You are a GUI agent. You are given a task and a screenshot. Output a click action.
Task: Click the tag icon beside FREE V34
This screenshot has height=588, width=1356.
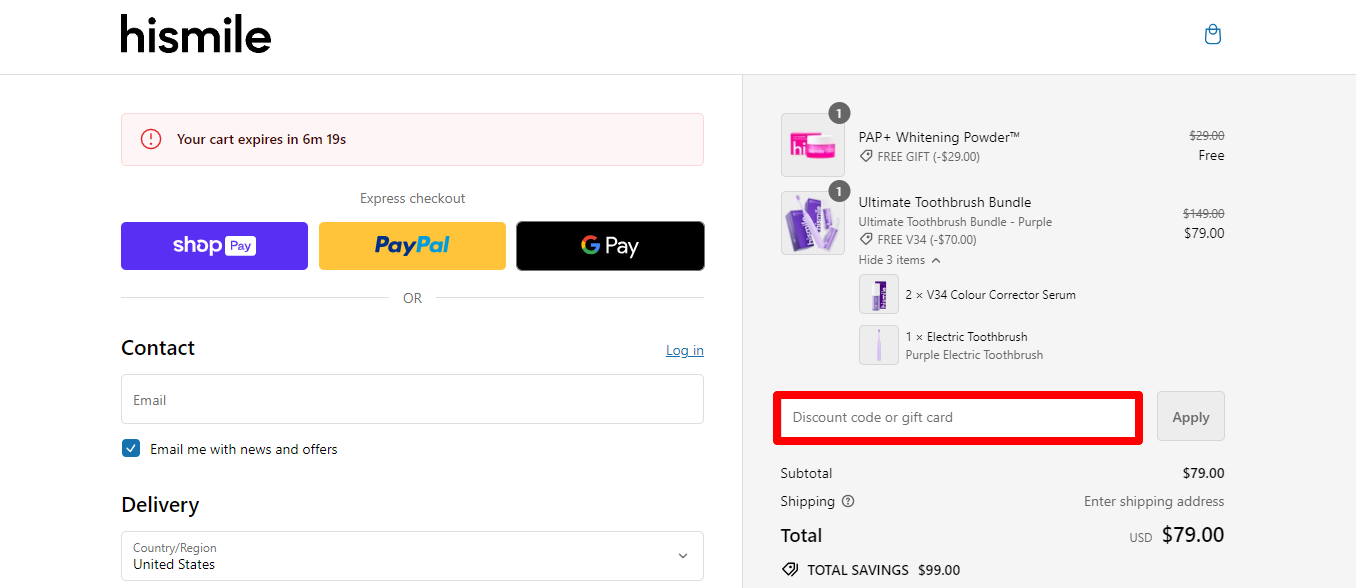click(866, 239)
